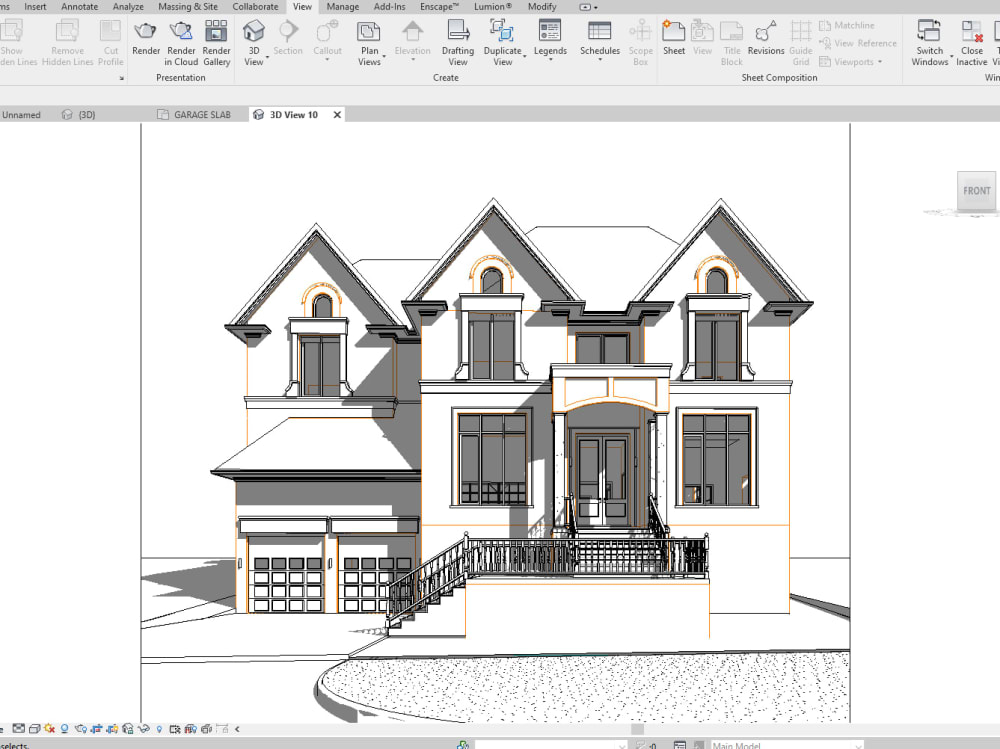Switch to the Annotate ribbon tab
The width and height of the screenshot is (1000, 749).
pyautogui.click(x=80, y=6)
